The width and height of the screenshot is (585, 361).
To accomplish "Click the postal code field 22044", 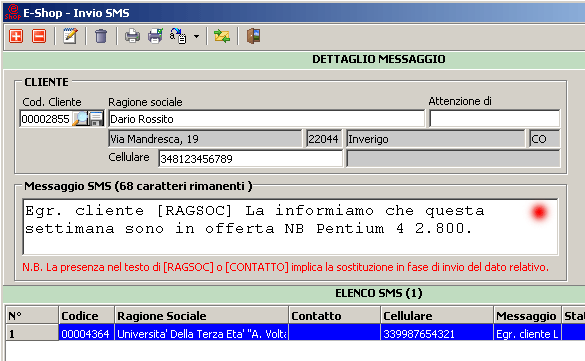I will pyautogui.click(x=323, y=139).
